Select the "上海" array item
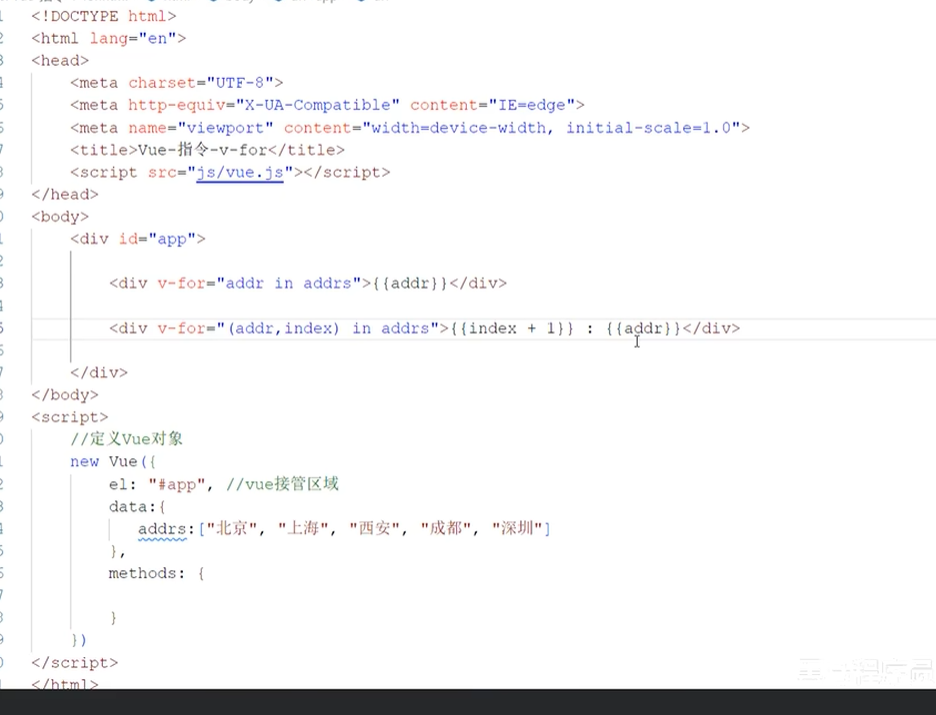 click(x=303, y=529)
